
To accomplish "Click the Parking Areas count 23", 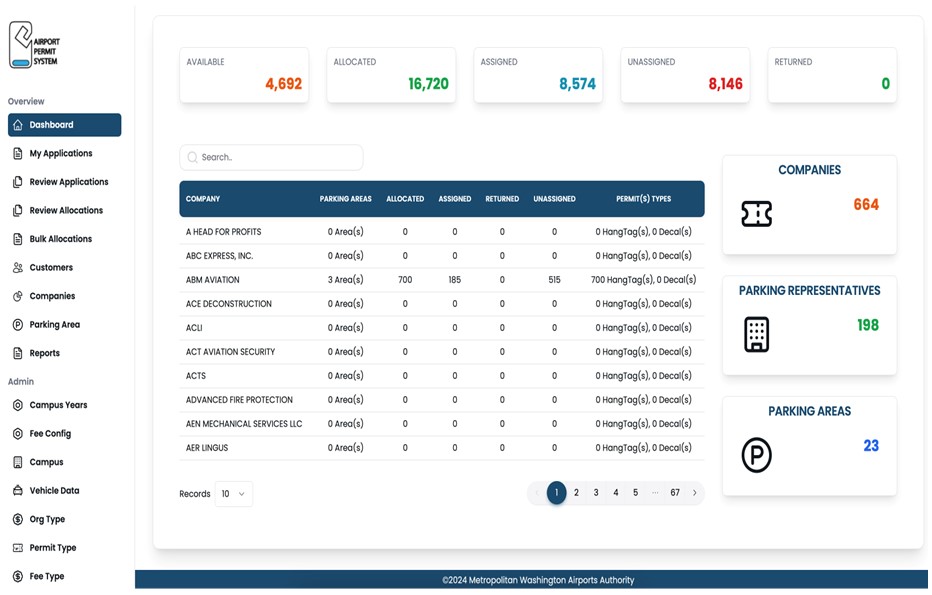I will point(871,446).
